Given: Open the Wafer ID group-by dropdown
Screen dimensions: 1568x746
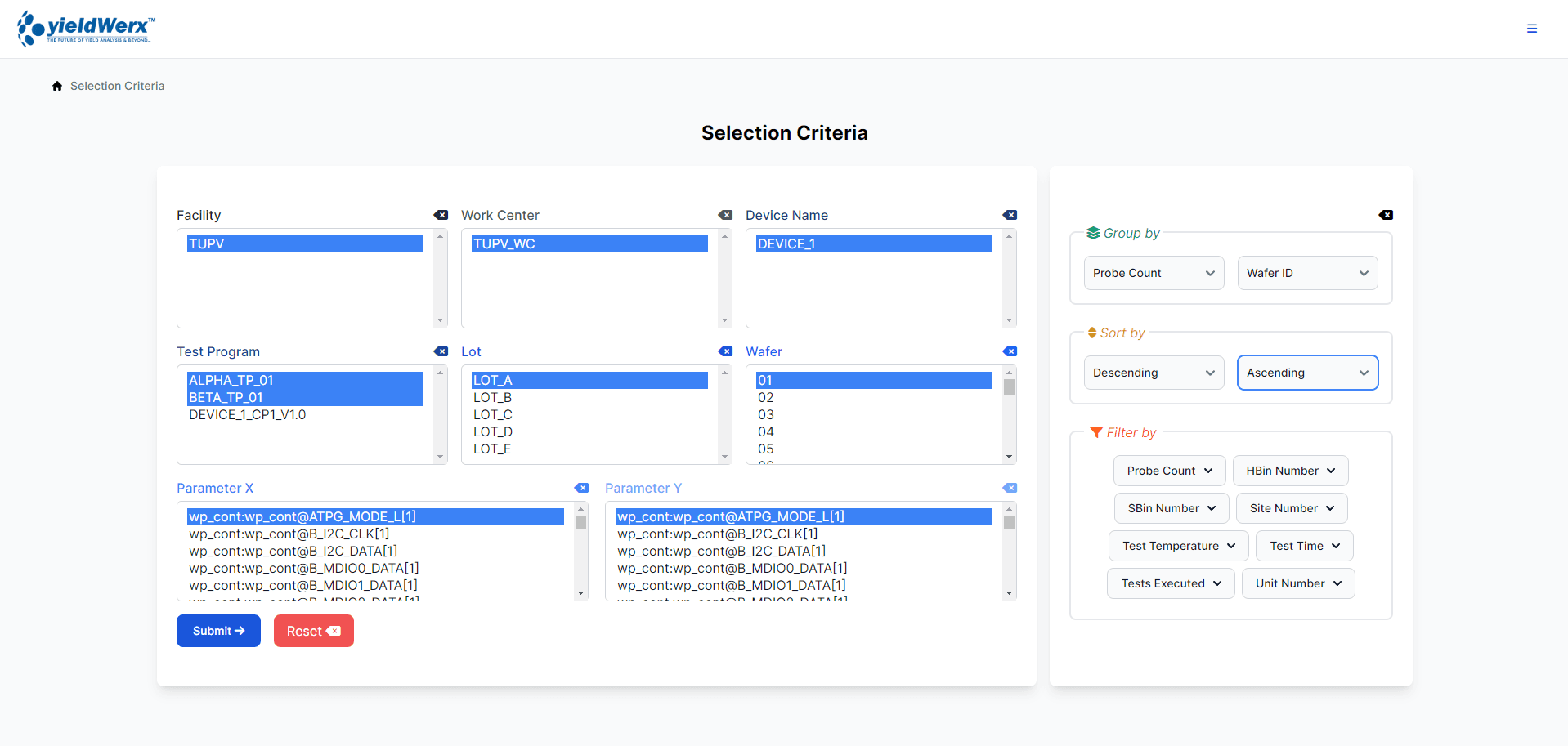Looking at the screenshot, I should pos(1307,273).
